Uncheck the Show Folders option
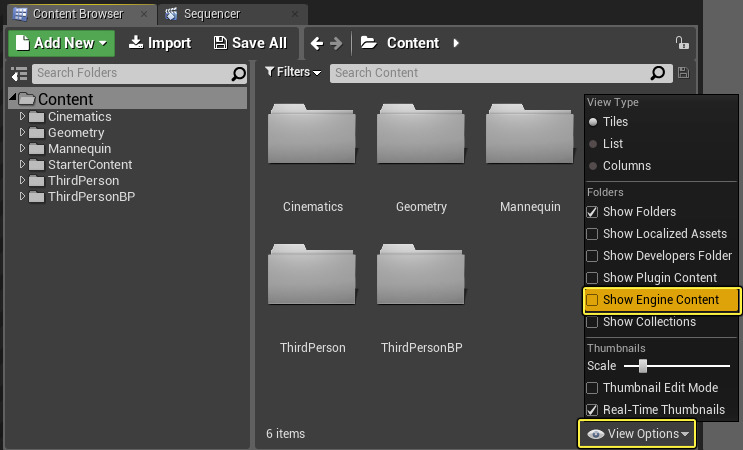743x450 pixels. [x=593, y=212]
